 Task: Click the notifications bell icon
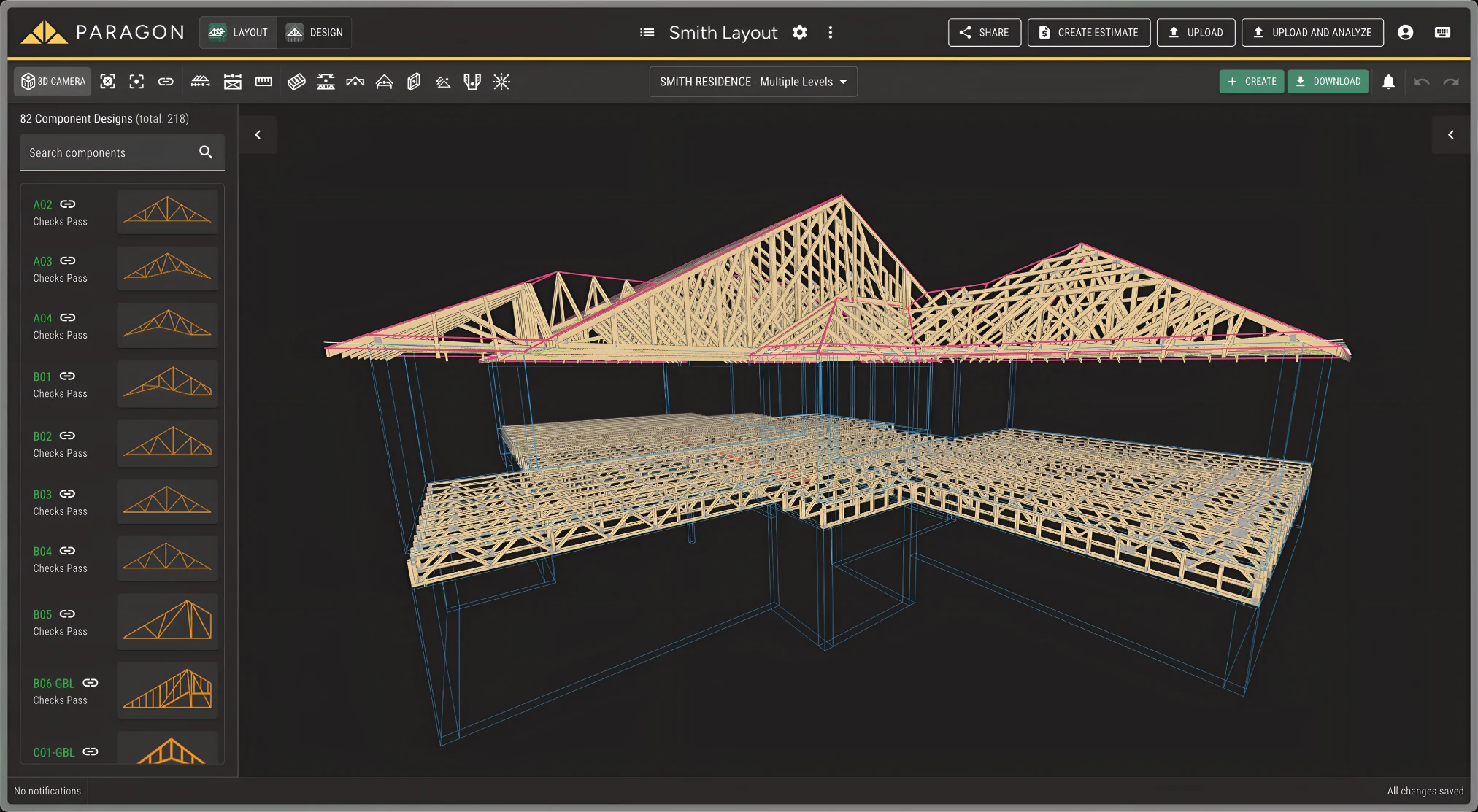tap(1388, 82)
